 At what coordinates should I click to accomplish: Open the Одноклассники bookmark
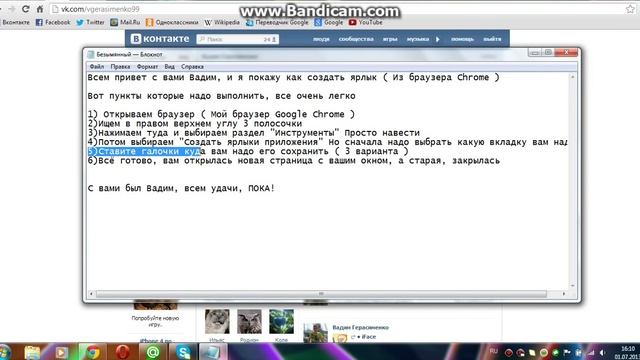point(172,22)
